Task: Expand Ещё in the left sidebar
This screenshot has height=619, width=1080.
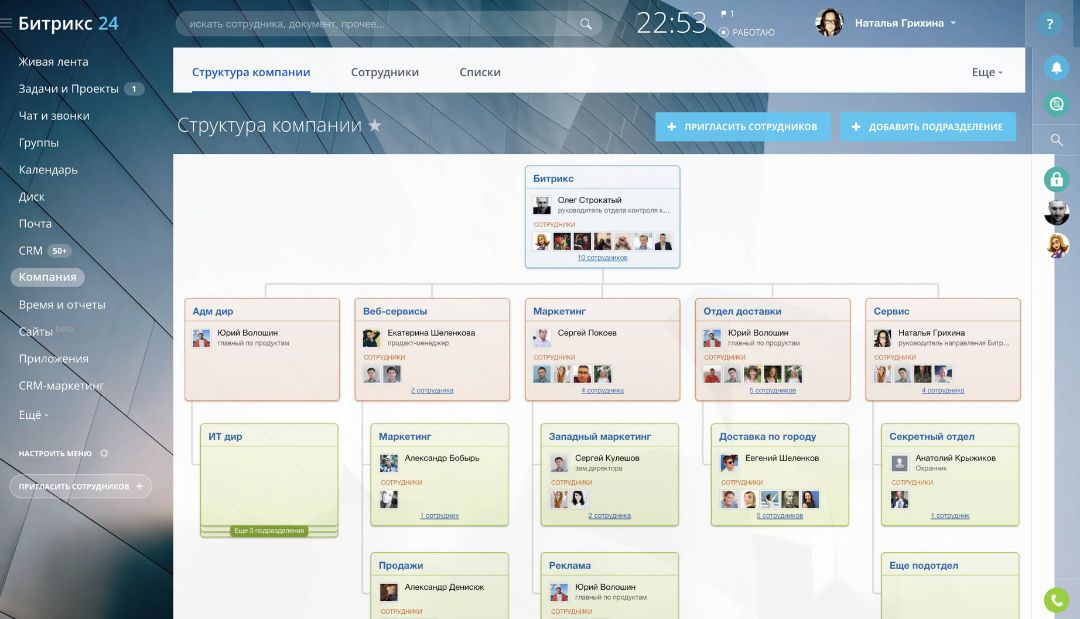Action: [x=33, y=415]
